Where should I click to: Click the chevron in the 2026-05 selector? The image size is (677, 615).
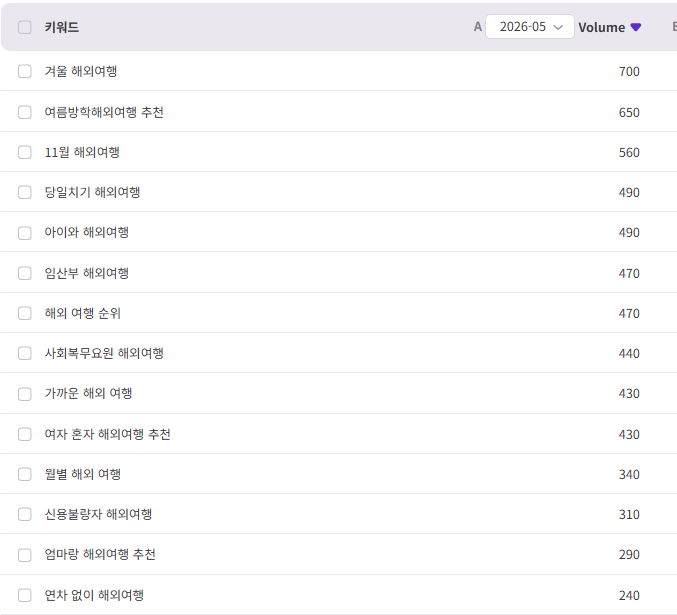tap(558, 27)
